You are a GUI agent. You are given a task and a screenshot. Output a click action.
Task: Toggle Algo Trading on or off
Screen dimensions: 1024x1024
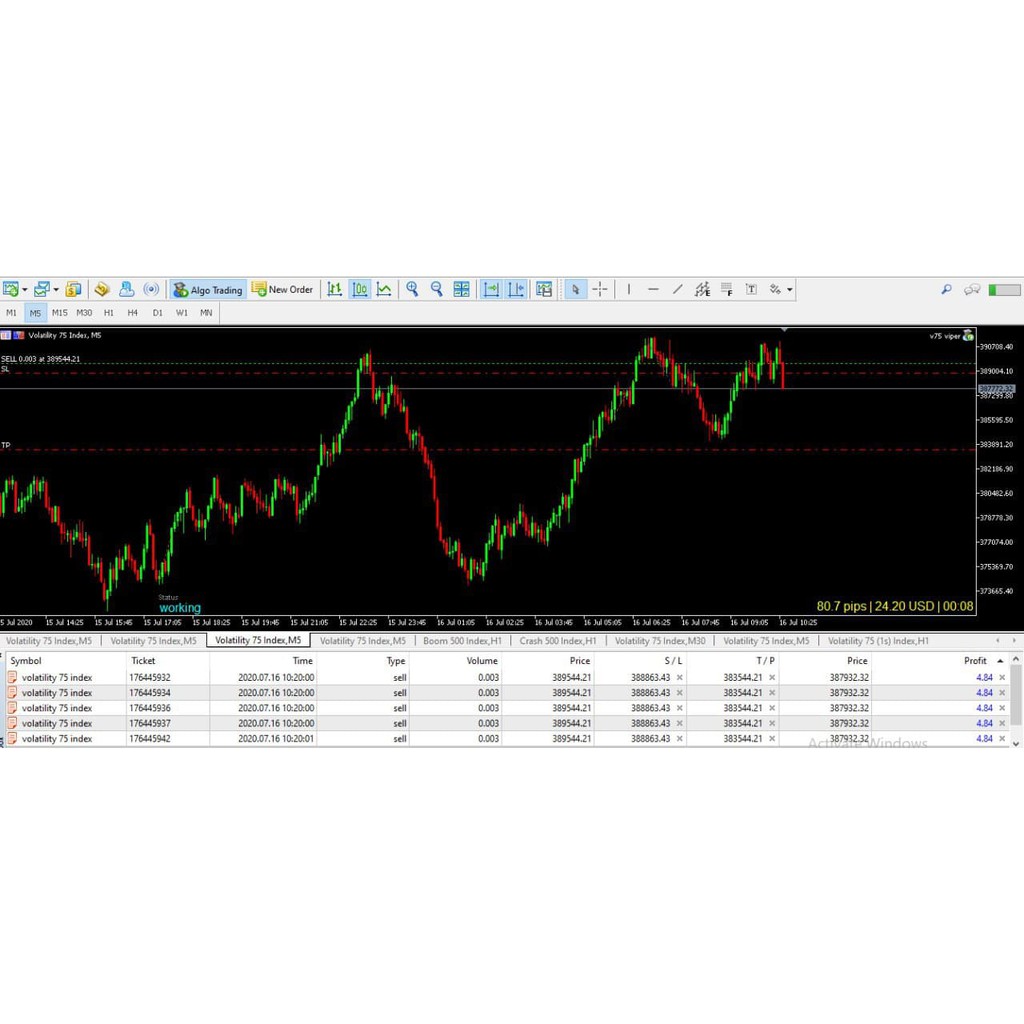[x=207, y=290]
